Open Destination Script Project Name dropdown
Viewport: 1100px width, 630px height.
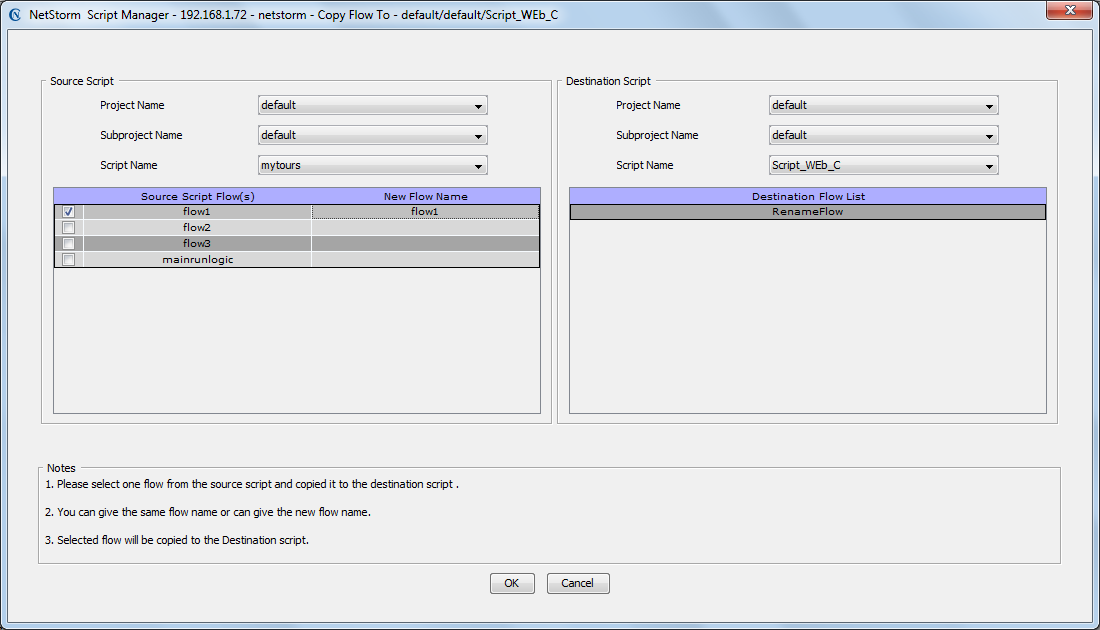pyautogui.click(x=883, y=105)
